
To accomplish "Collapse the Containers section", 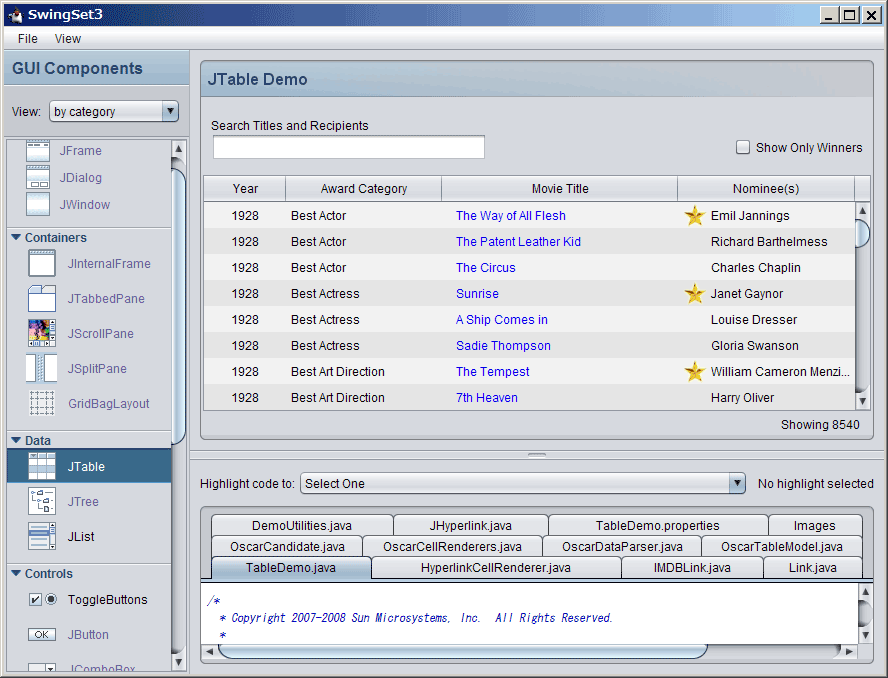I will click(x=16, y=237).
